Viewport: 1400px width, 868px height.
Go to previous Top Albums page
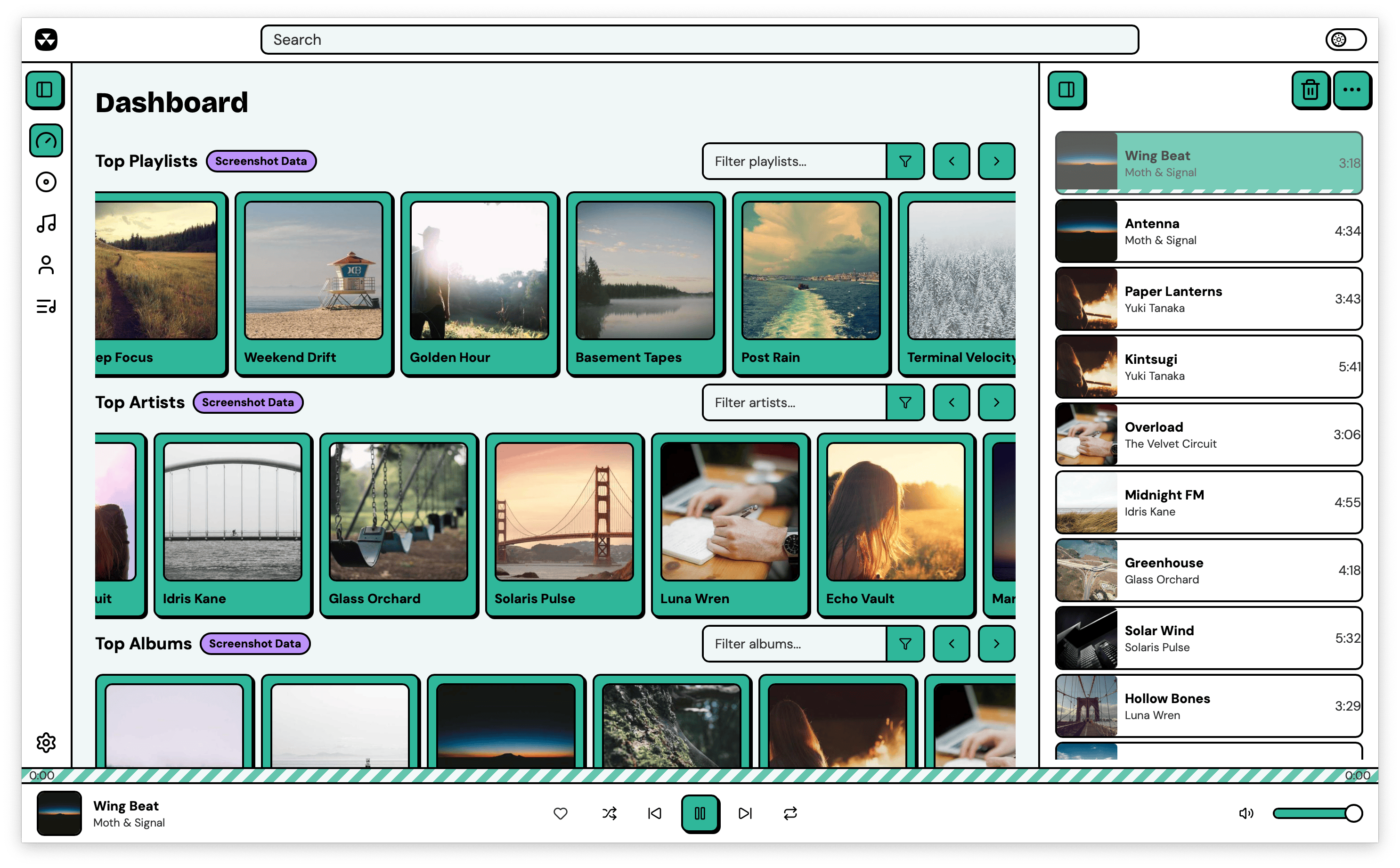951,644
